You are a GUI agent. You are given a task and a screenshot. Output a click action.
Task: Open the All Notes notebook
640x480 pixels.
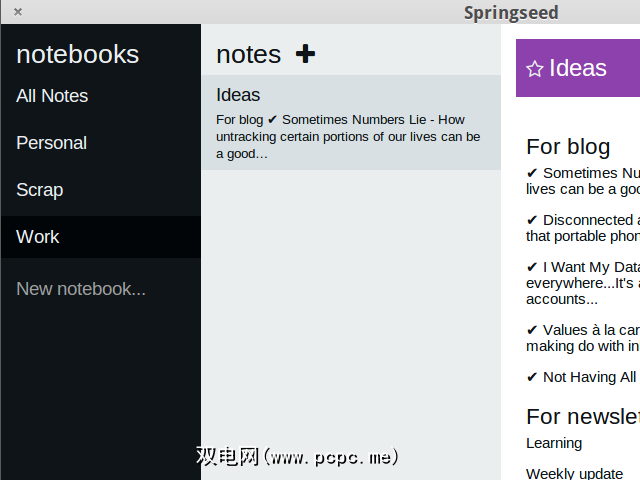[x=52, y=96]
